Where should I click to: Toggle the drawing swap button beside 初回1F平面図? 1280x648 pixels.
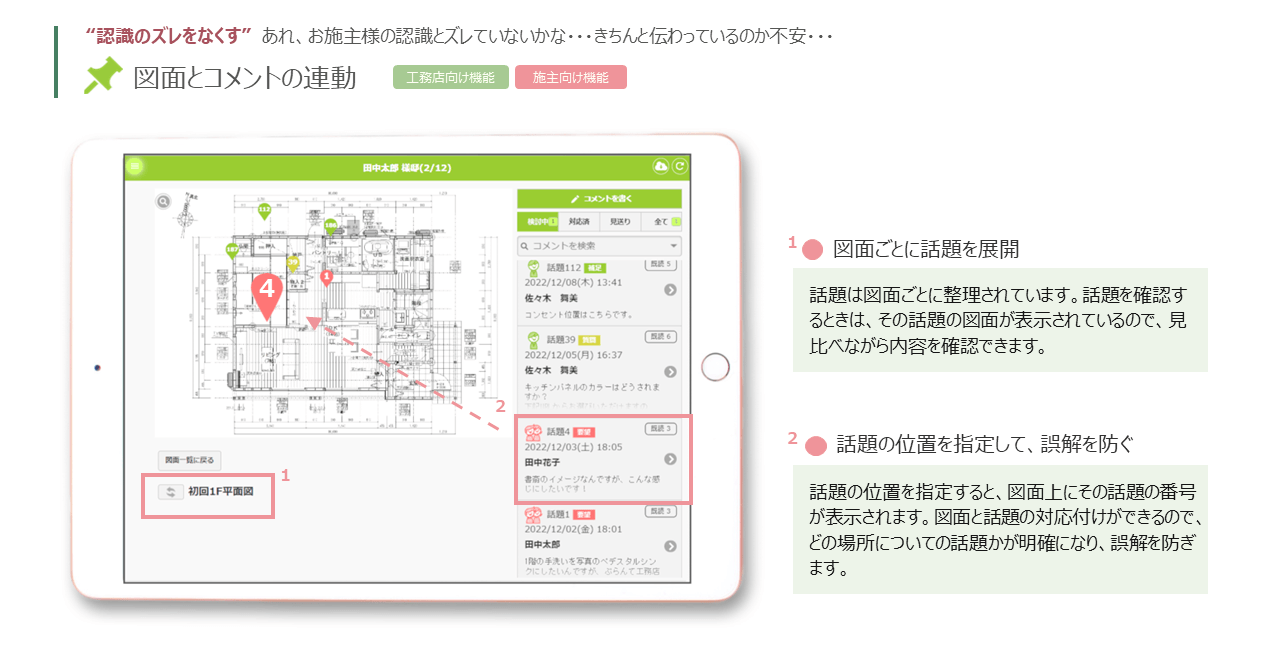pos(171,492)
